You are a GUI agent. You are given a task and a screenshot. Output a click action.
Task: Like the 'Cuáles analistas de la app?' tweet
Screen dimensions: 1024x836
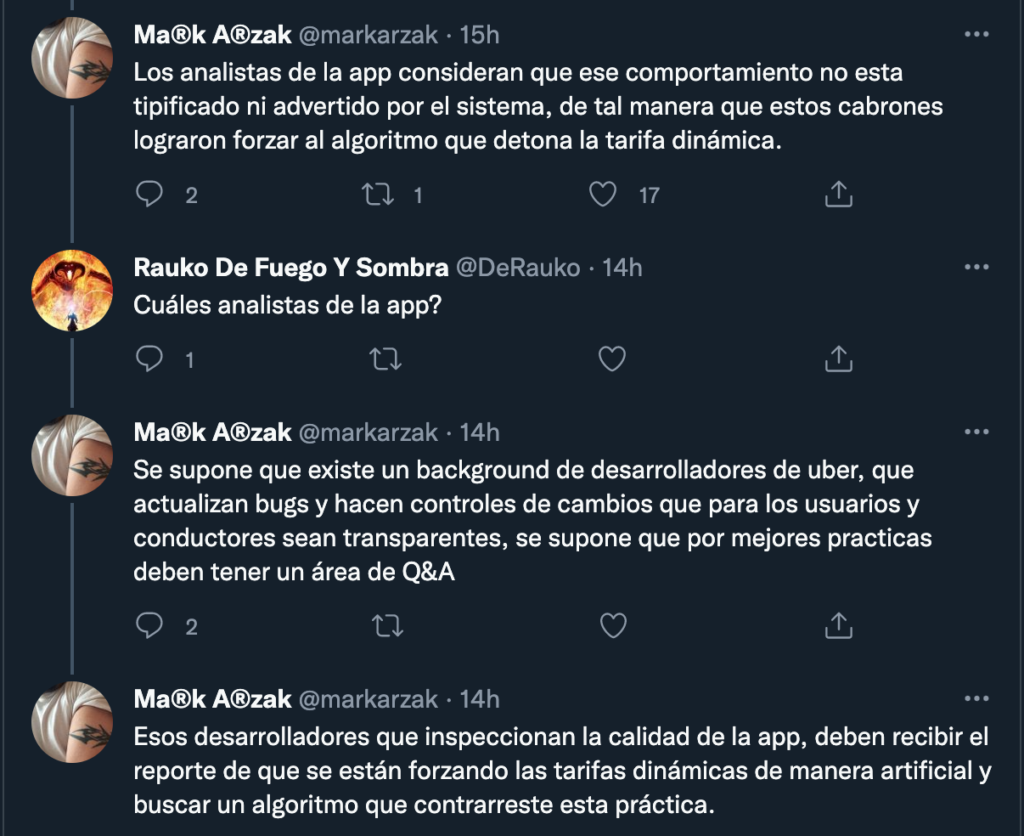(612, 358)
